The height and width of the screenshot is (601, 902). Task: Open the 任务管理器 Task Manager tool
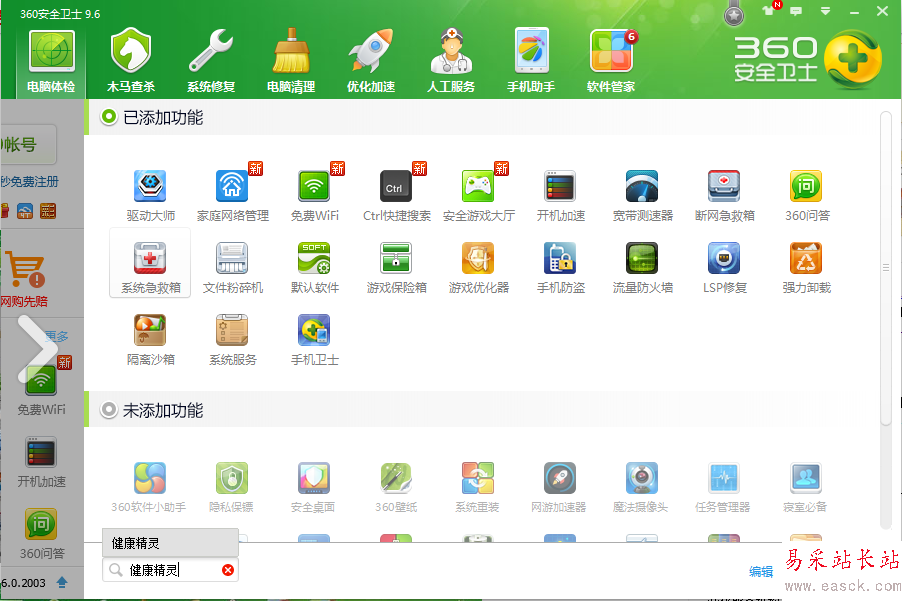[723, 485]
